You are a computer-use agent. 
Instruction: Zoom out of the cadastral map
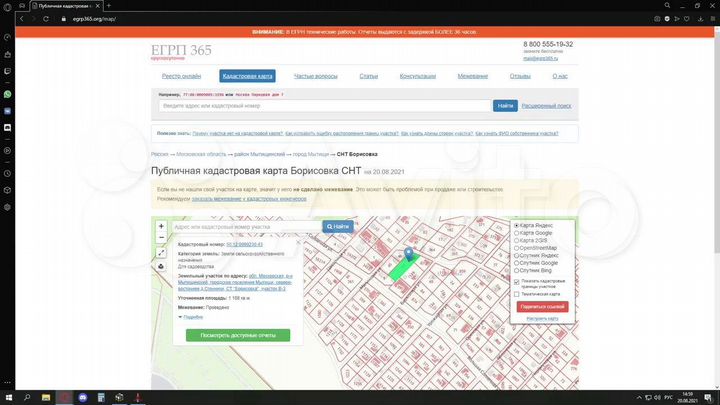pyautogui.click(x=161, y=237)
